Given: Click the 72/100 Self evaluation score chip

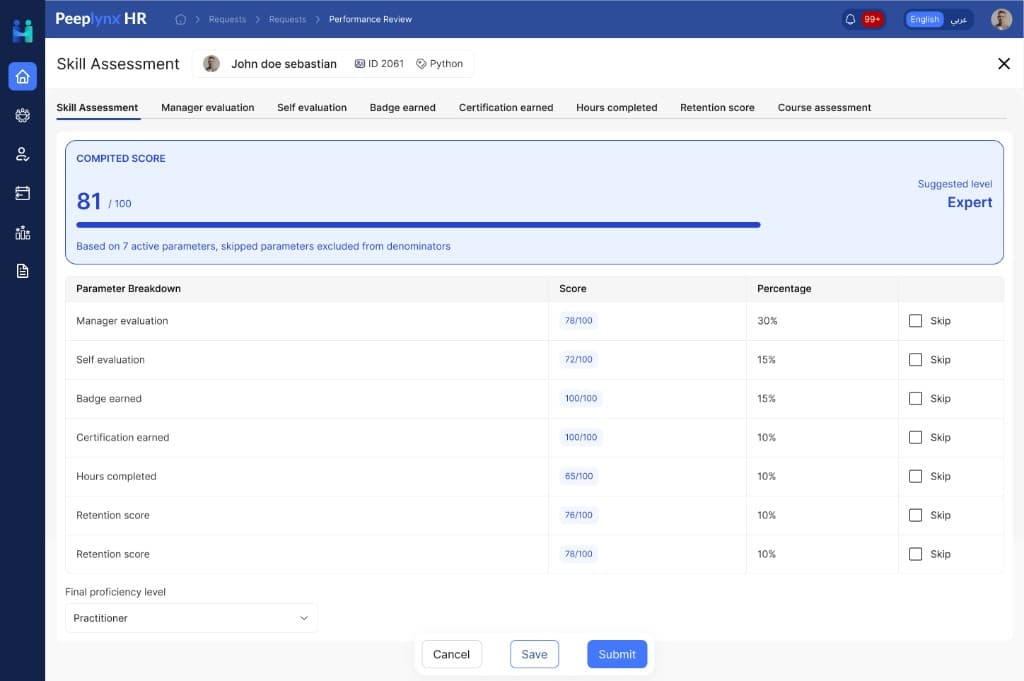Looking at the screenshot, I should coord(579,360).
